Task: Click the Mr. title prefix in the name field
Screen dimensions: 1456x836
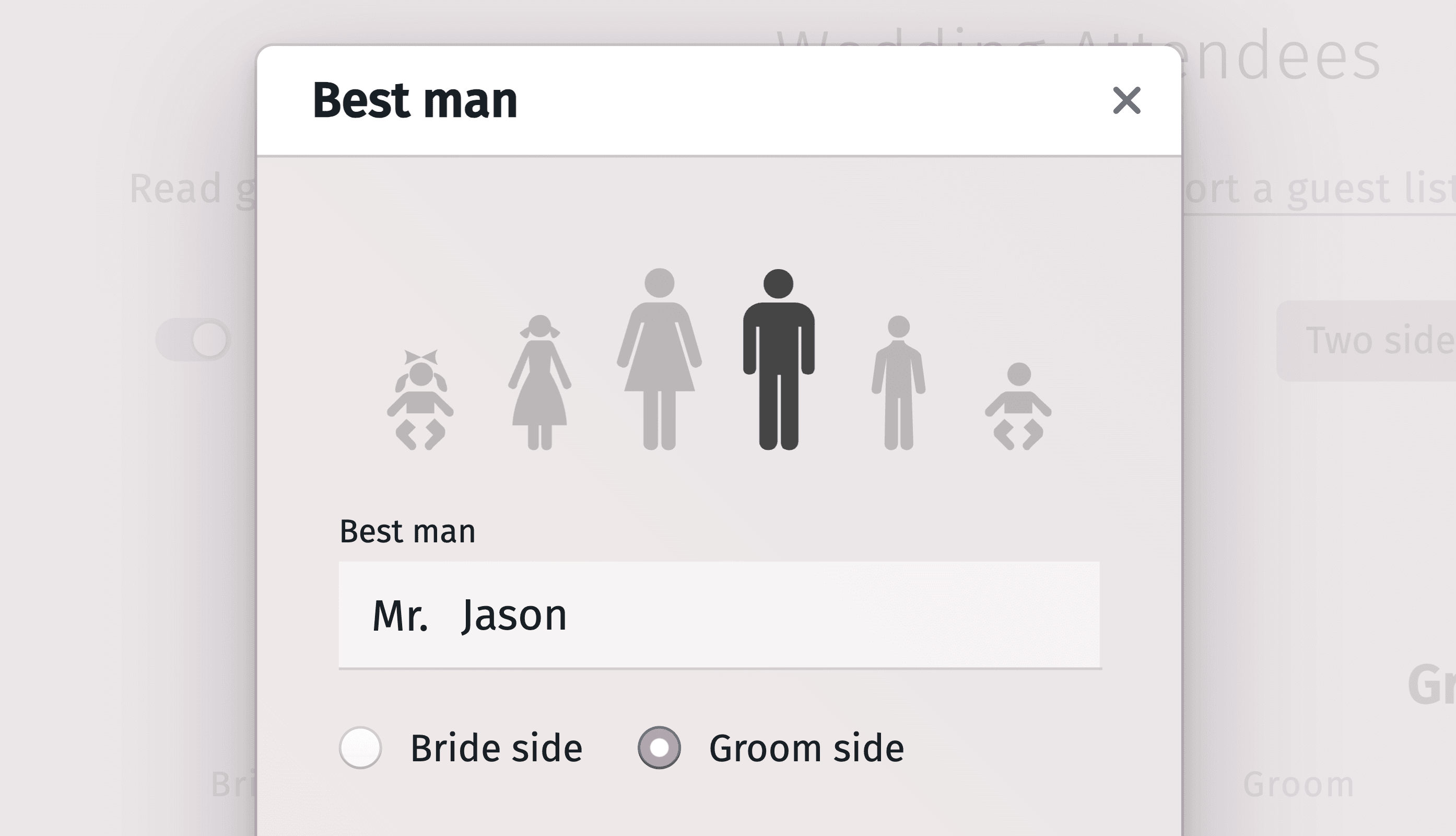Action: [x=400, y=616]
